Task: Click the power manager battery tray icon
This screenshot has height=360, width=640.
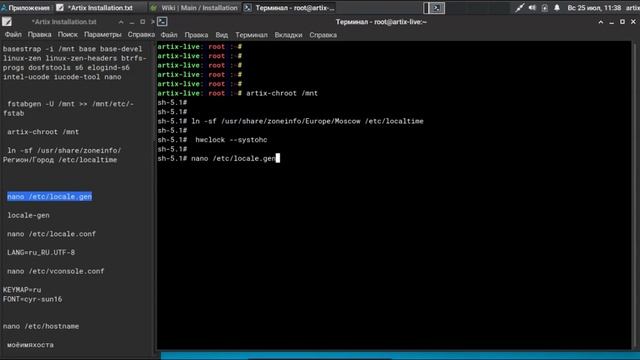Action: tap(544, 8)
